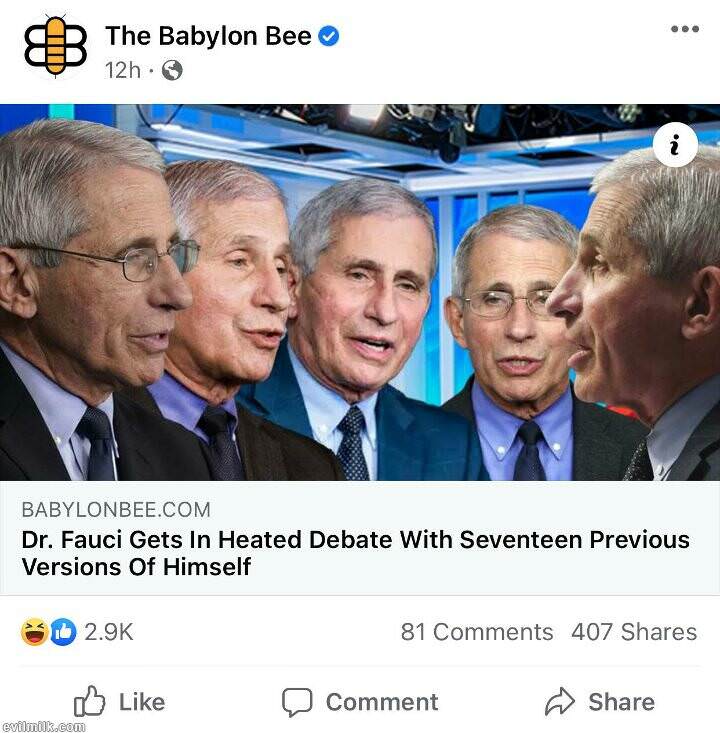Like the post with thumbs-up button
Screen dimensions: 720x733
pyautogui.click(x=119, y=702)
